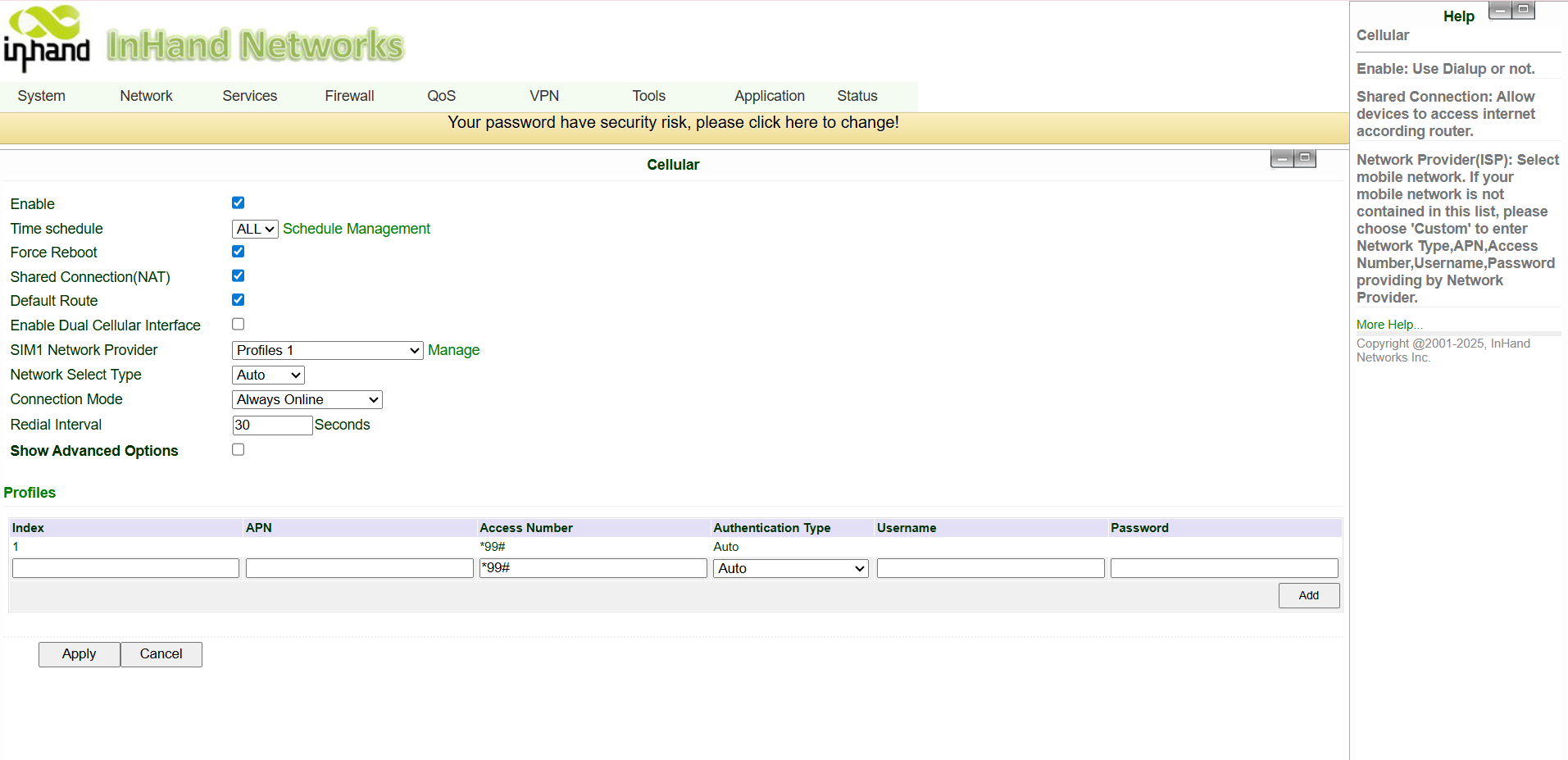Open the VPN menu

click(544, 96)
